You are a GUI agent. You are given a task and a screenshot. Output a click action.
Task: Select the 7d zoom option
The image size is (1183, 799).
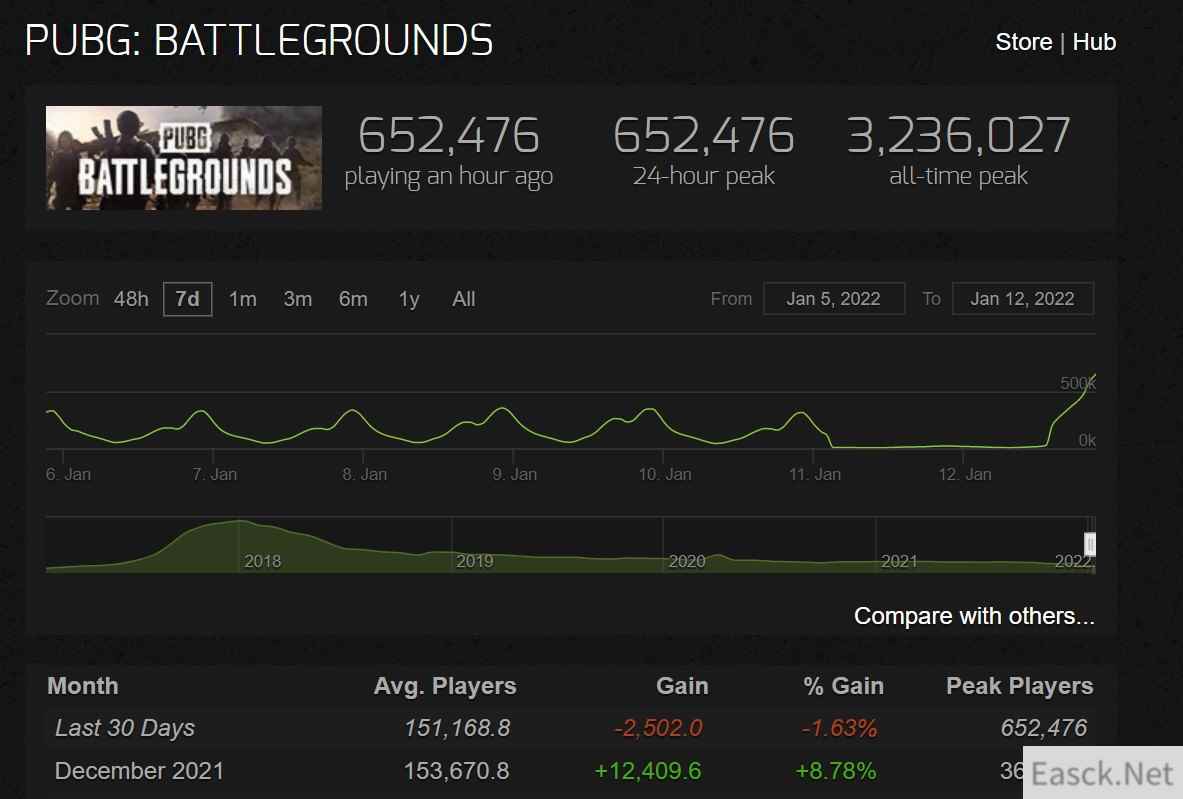click(187, 299)
